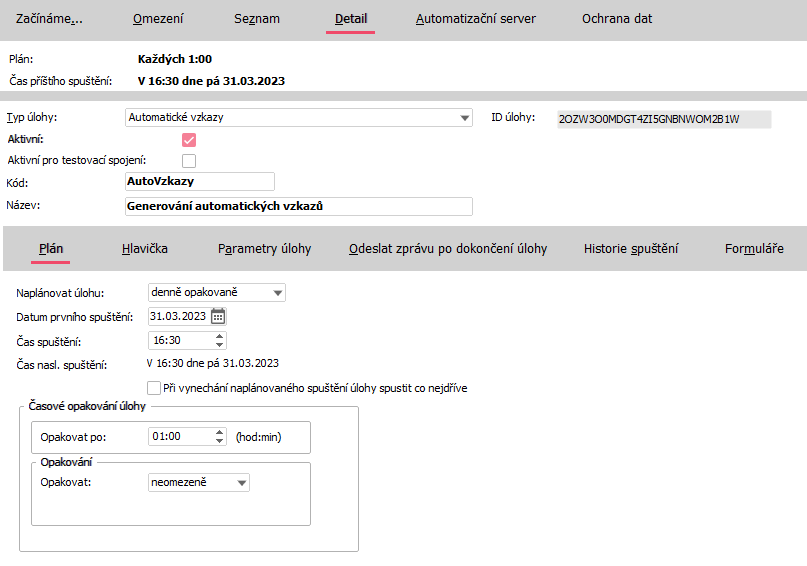Click into the Název text field
This screenshot has height=566, width=807.
click(298, 206)
